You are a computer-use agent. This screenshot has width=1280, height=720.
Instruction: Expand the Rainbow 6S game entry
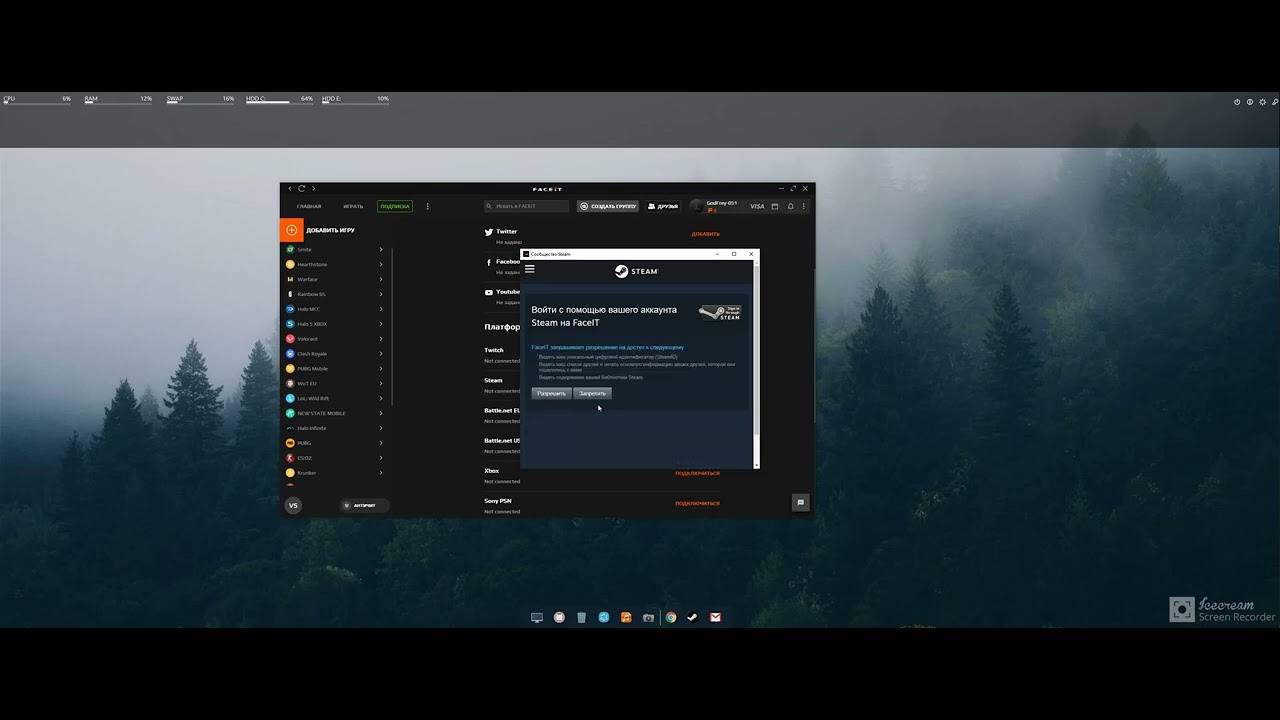pos(381,294)
